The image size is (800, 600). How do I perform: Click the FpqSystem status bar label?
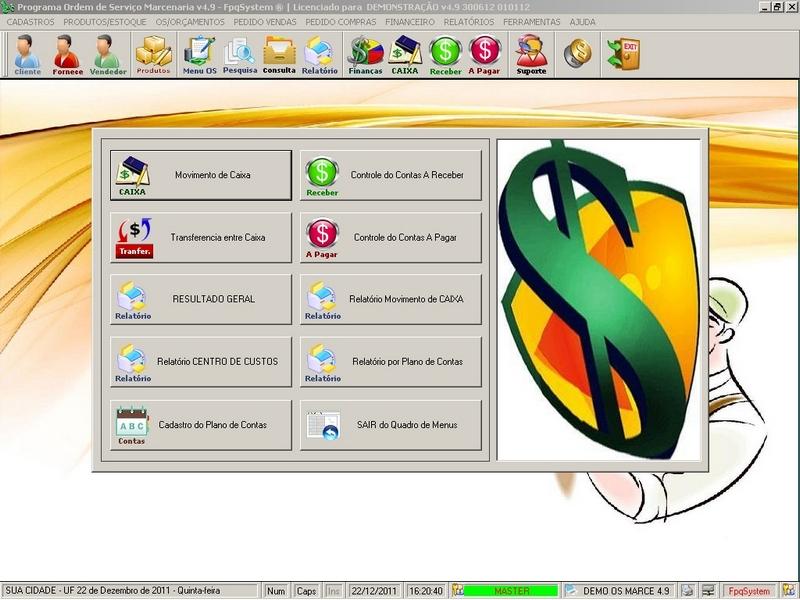click(x=748, y=591)
